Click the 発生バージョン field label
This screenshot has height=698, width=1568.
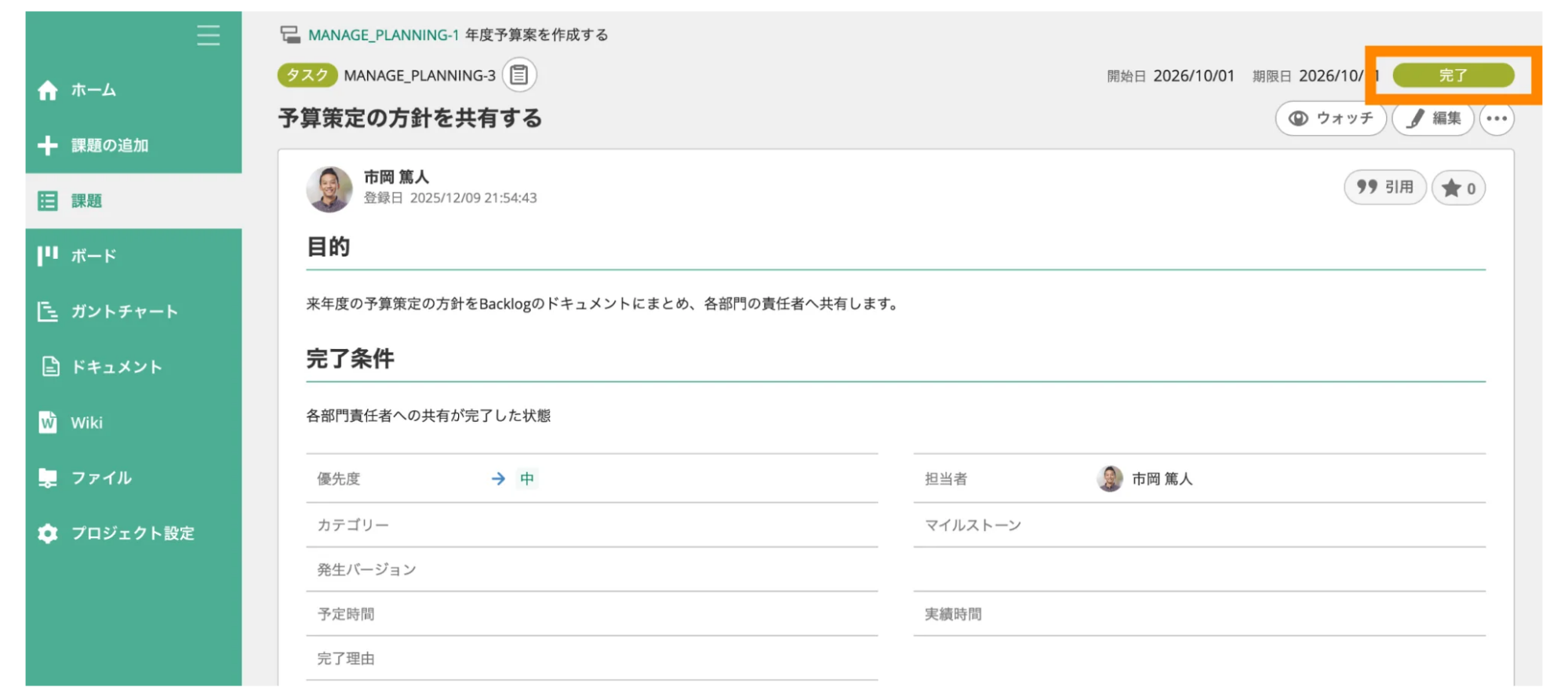366,570
